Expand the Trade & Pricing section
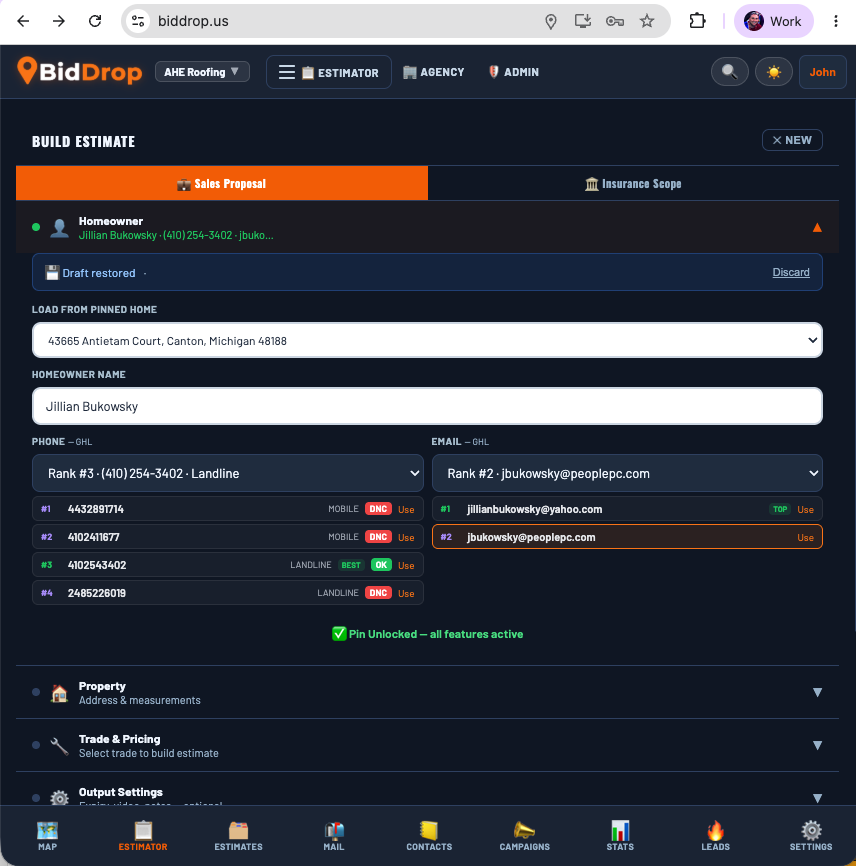 coord(427,746)
